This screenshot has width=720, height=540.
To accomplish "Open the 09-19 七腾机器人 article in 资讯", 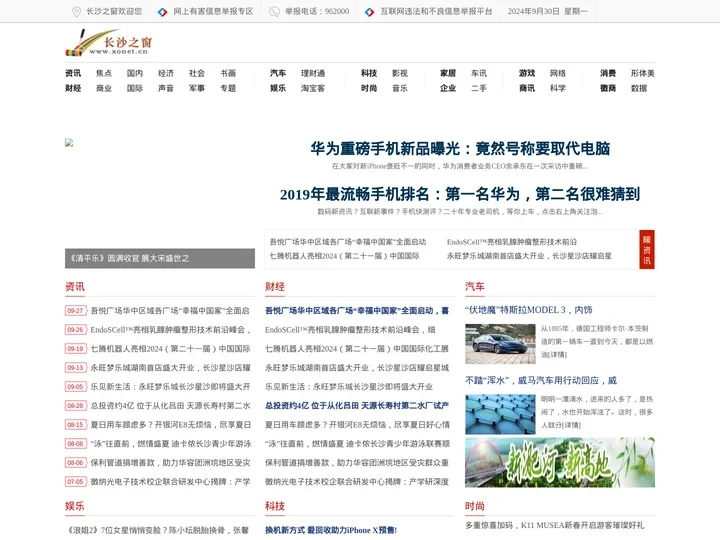I will pos(170,349).
